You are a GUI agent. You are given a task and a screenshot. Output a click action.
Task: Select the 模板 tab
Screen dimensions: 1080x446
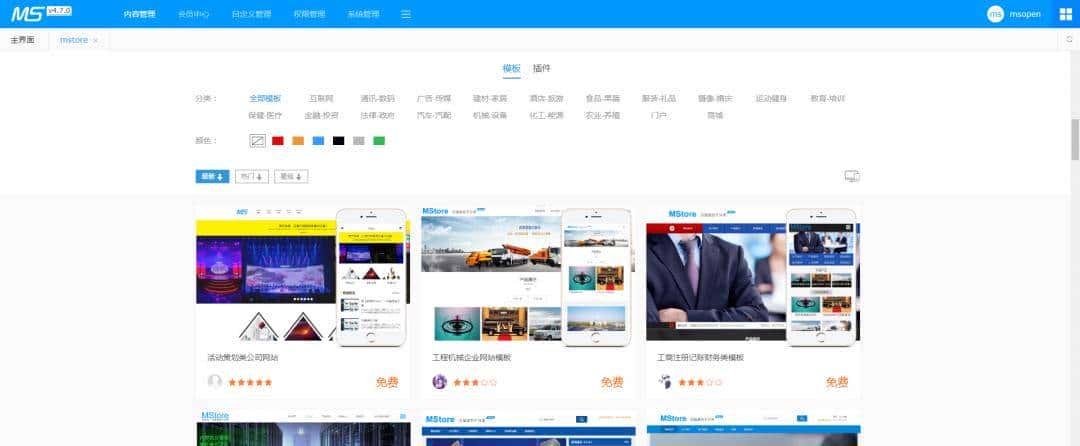(x=512, y=68)
